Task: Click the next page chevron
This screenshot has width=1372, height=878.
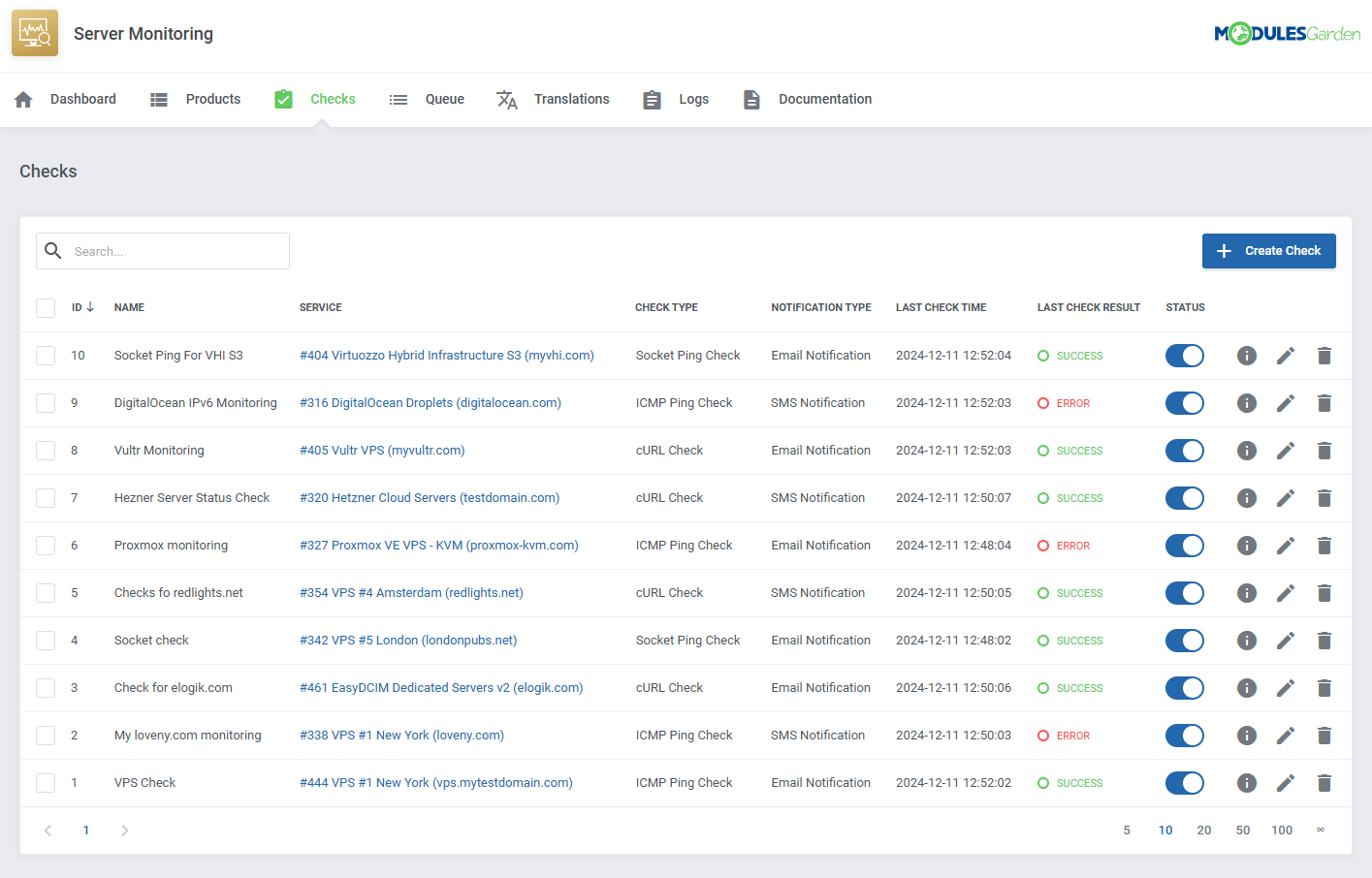Action: click(123, 830)
